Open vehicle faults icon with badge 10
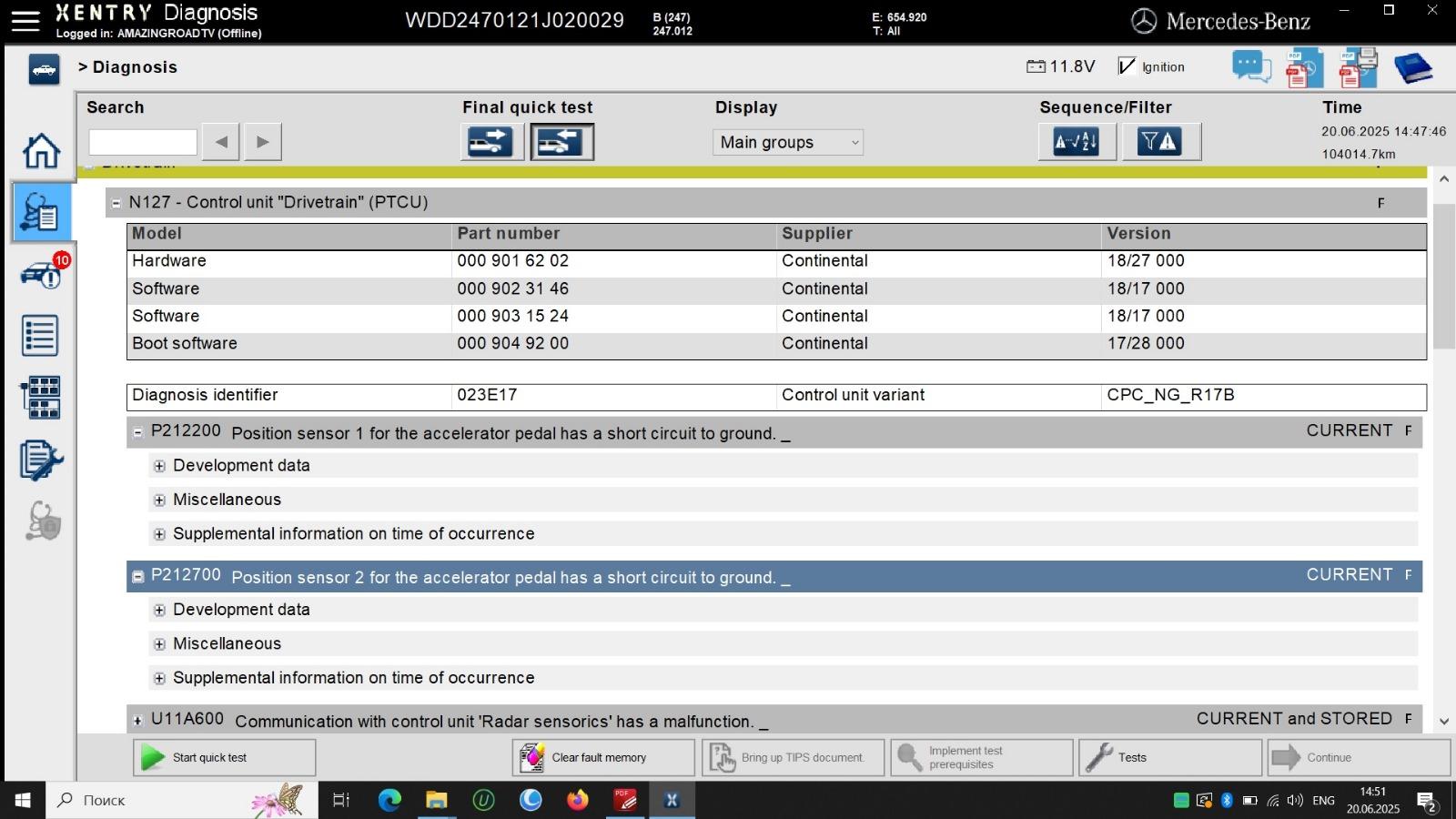 43,272
